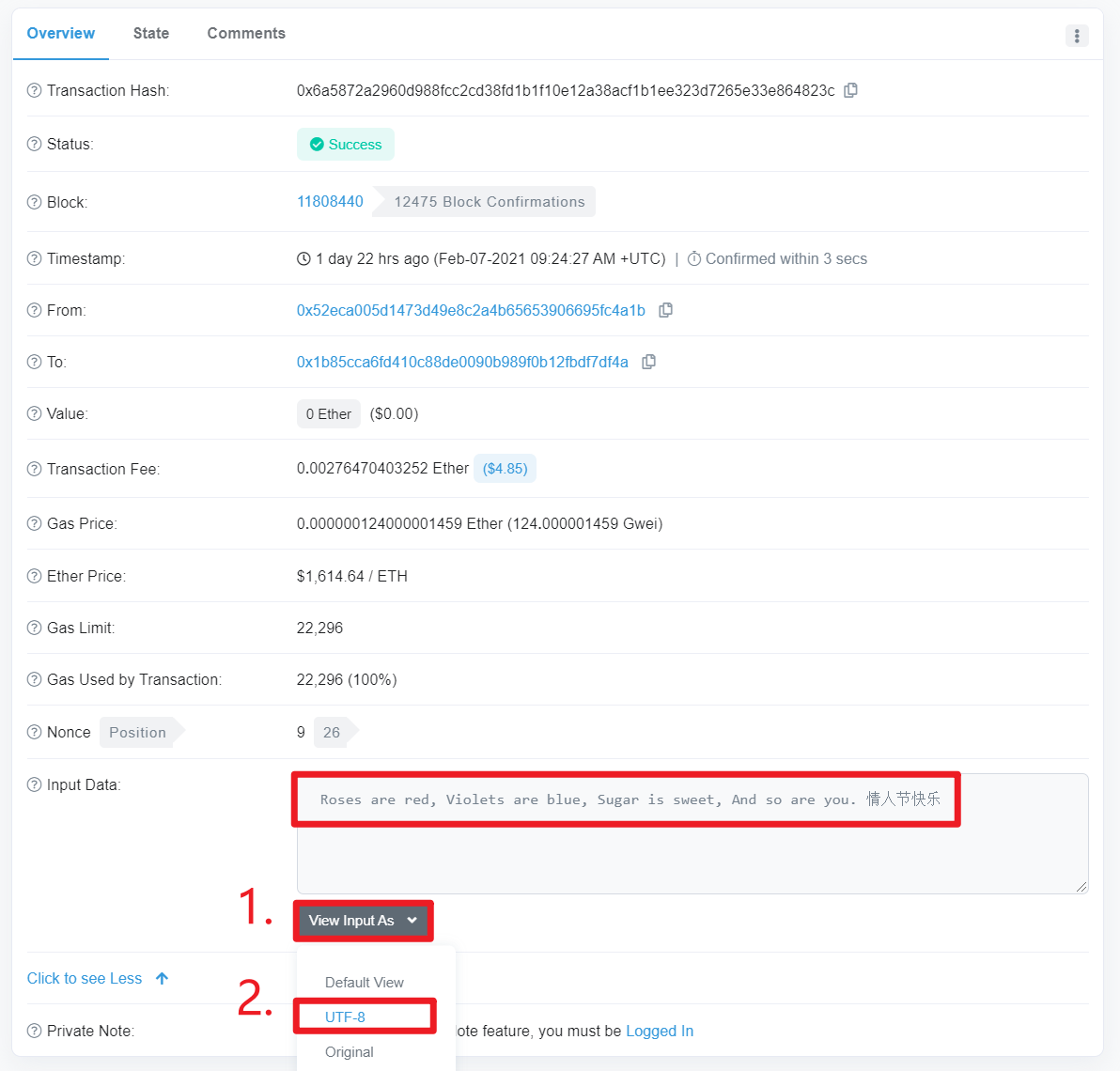This screenshot has height=1071, width=1120.
Task: Follow the Logged In link
Action: click(x=660, y=1031)
